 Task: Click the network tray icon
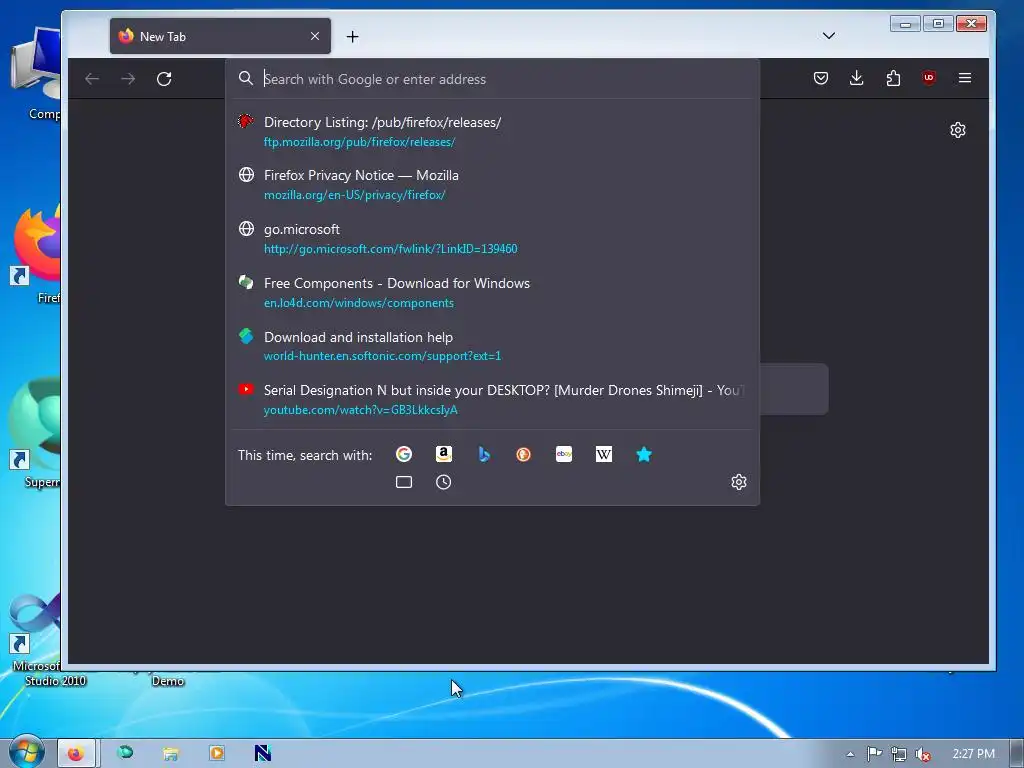pos(899,754)
